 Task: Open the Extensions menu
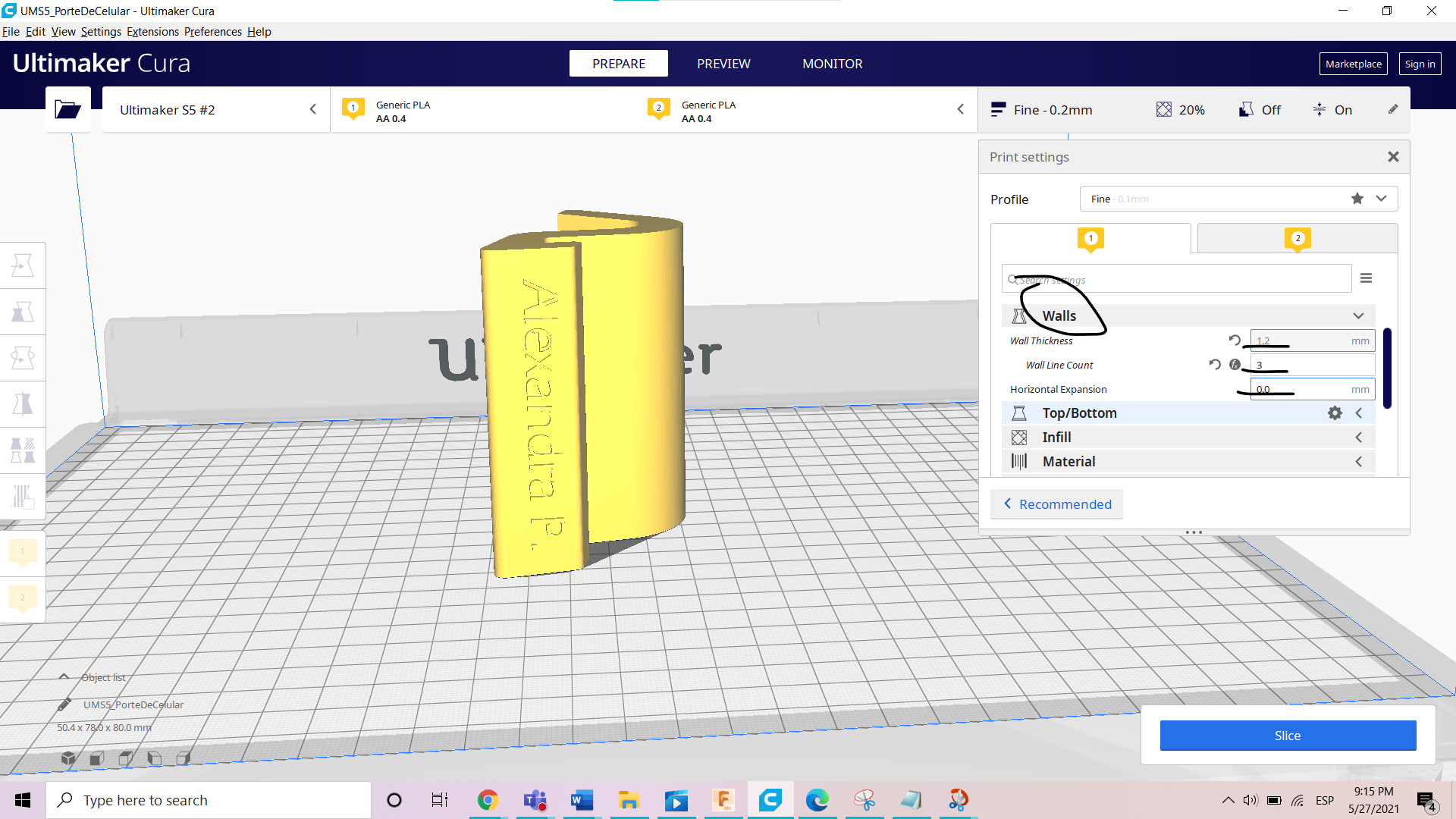(152, 32)
